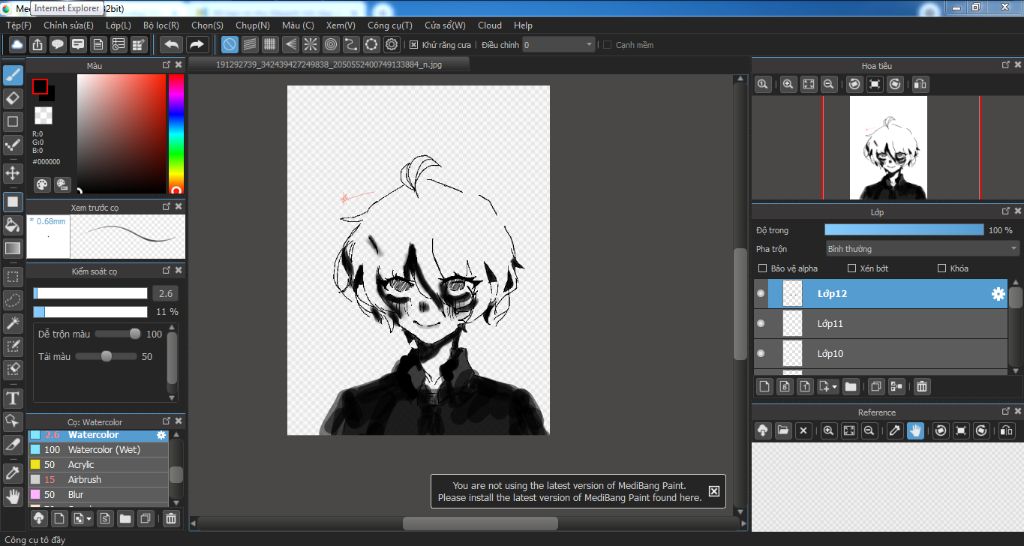Undock the Lớp layer panel
The image size is (1024, 546).
1006,212
